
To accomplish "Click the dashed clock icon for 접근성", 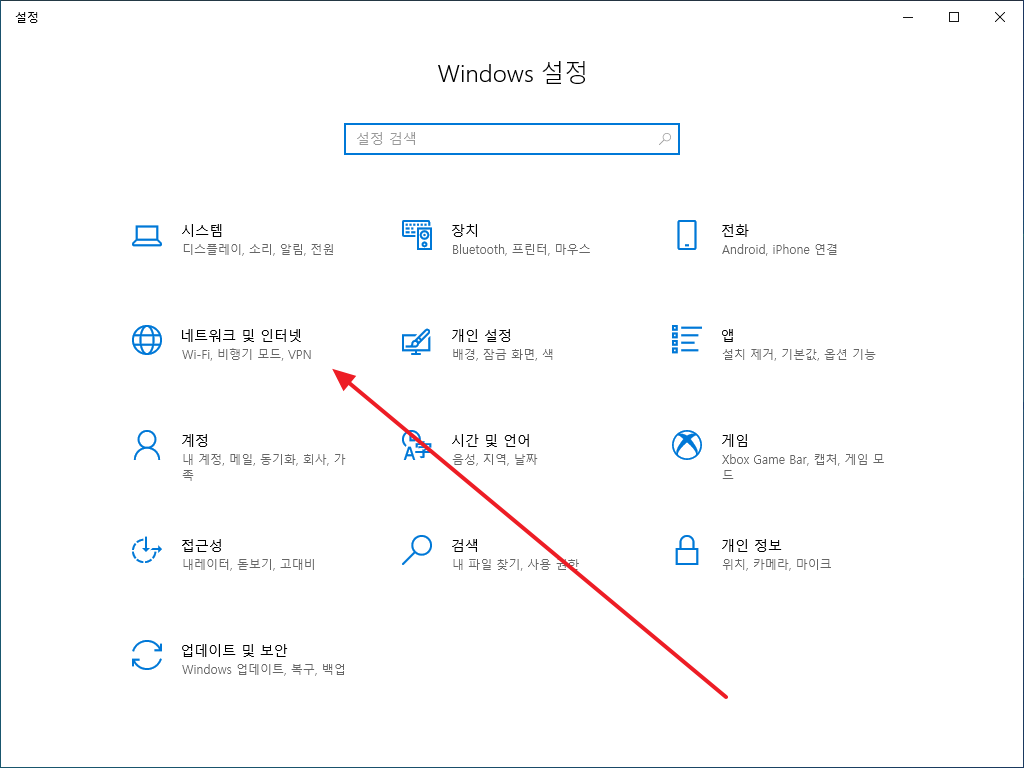I will pyautogui.click(x=147, y=551).
